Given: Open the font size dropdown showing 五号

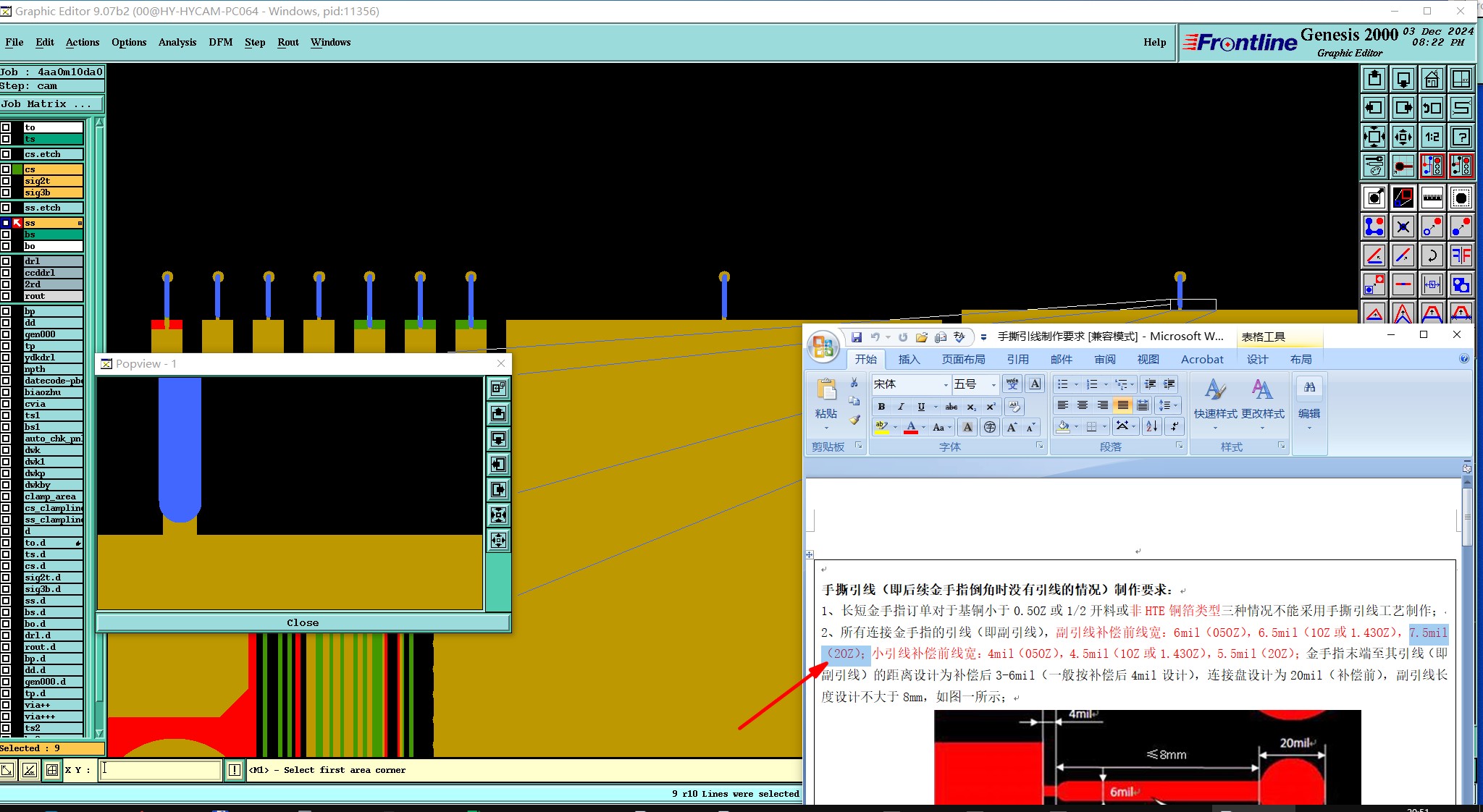Looking at the screenshot, I should point(993,384).
